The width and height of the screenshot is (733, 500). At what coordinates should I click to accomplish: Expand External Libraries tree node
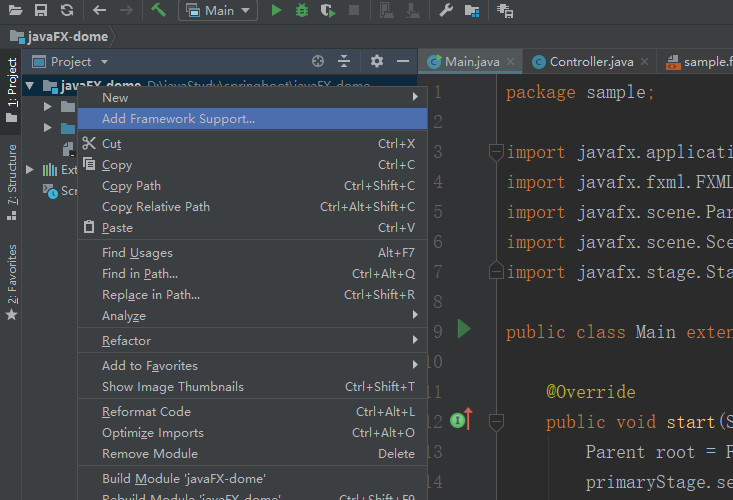pyautogui.click(x=30, y=170)
